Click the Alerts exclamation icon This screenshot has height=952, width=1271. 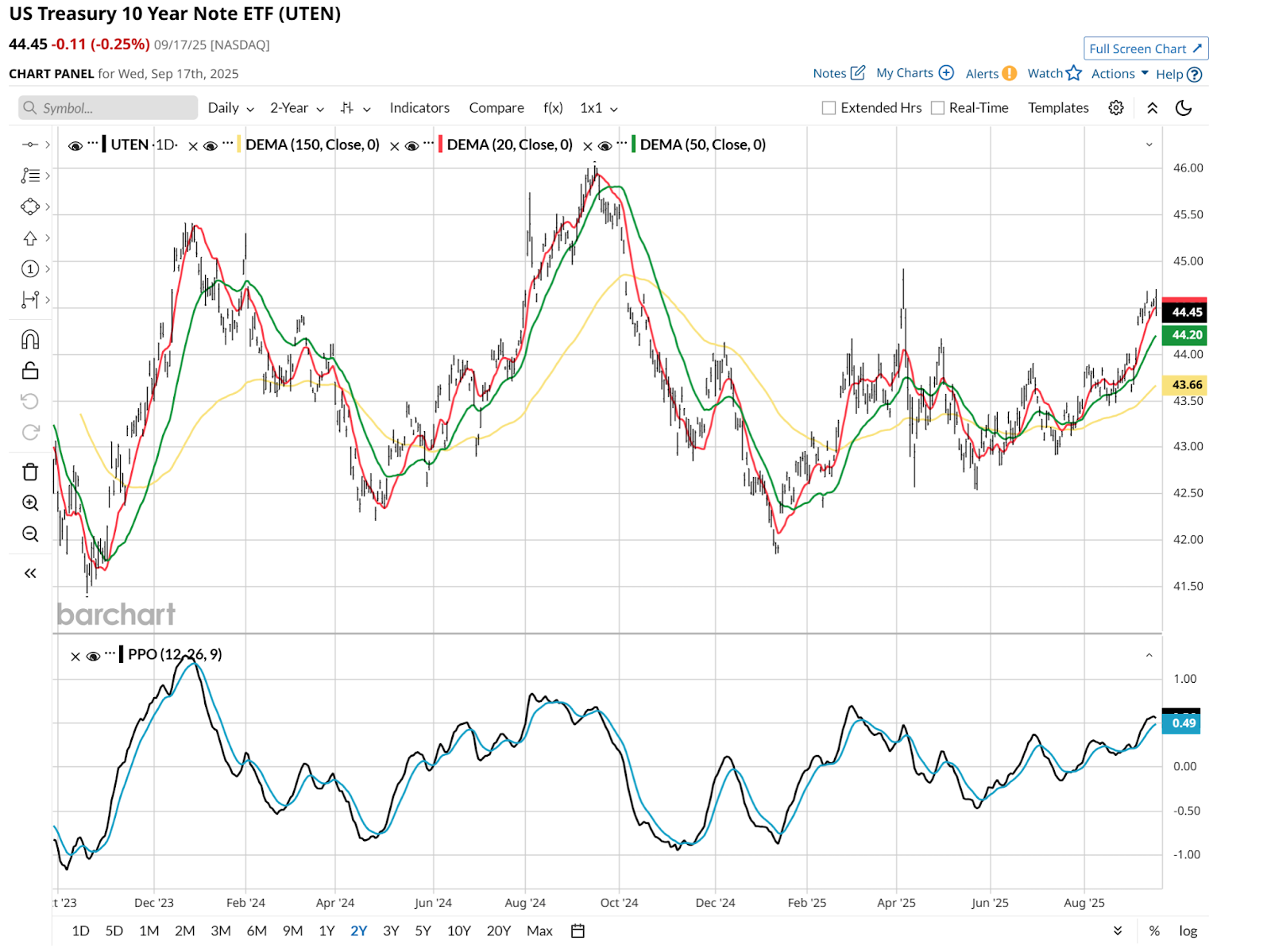tap(1010, 73)
